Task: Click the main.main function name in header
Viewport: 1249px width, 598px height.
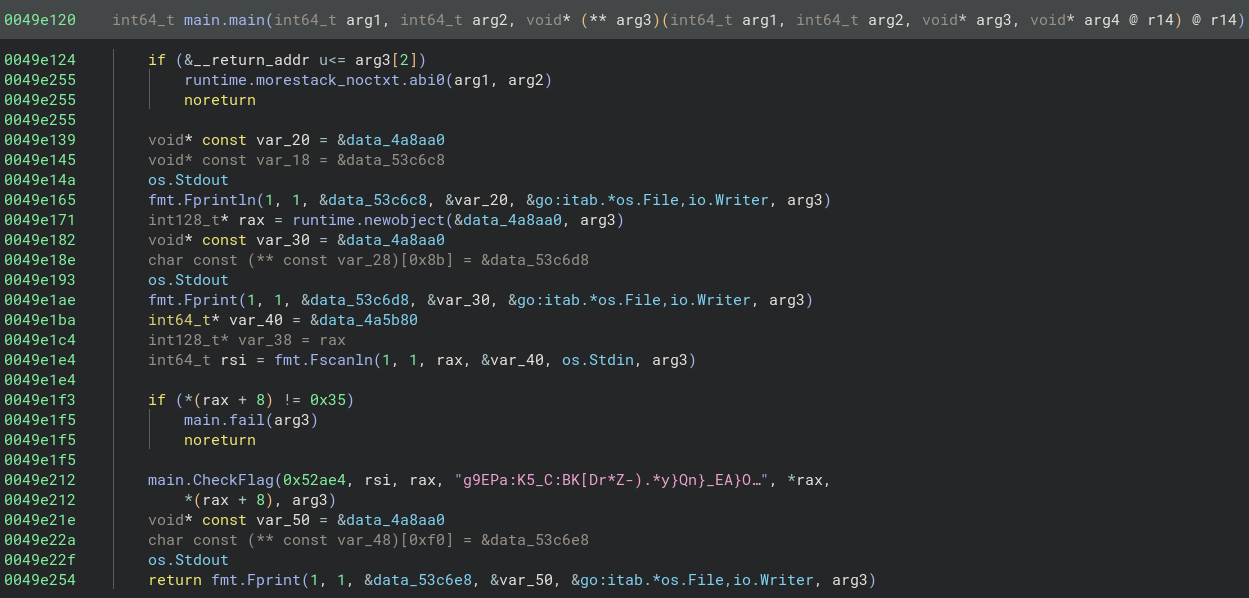Action: 220,21
